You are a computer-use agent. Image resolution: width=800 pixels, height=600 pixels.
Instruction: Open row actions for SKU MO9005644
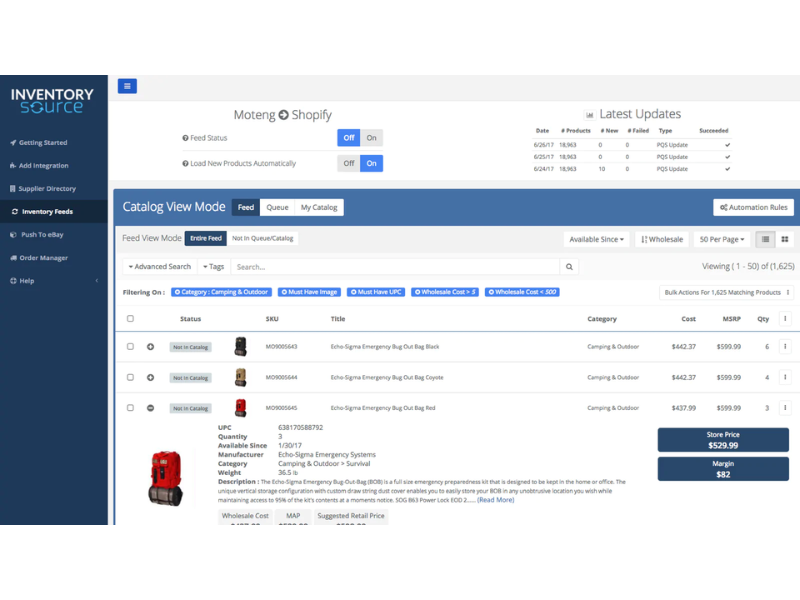[x=785, y=377]
